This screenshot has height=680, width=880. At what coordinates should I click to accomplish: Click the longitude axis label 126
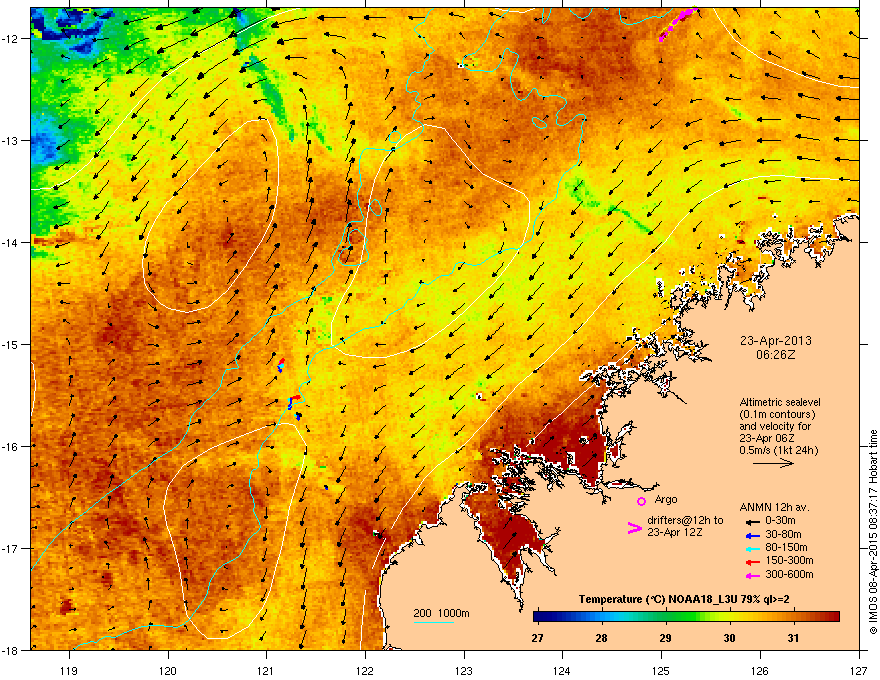pos(760,670)
